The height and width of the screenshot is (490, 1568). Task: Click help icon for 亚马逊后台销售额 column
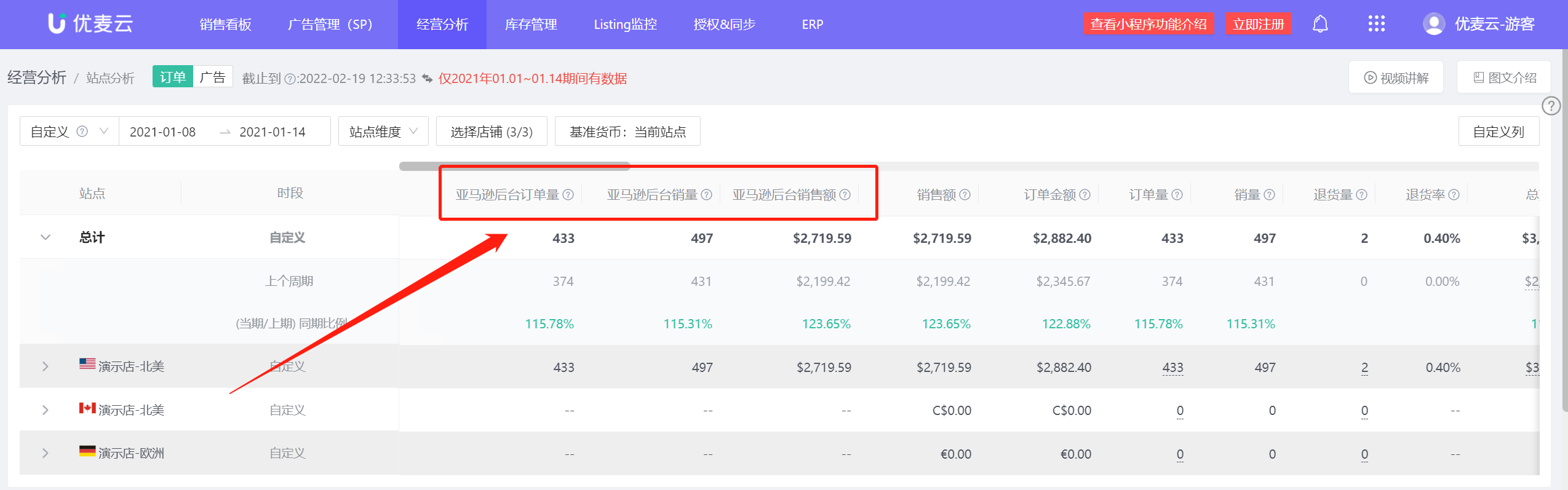(x=845, y=195)
